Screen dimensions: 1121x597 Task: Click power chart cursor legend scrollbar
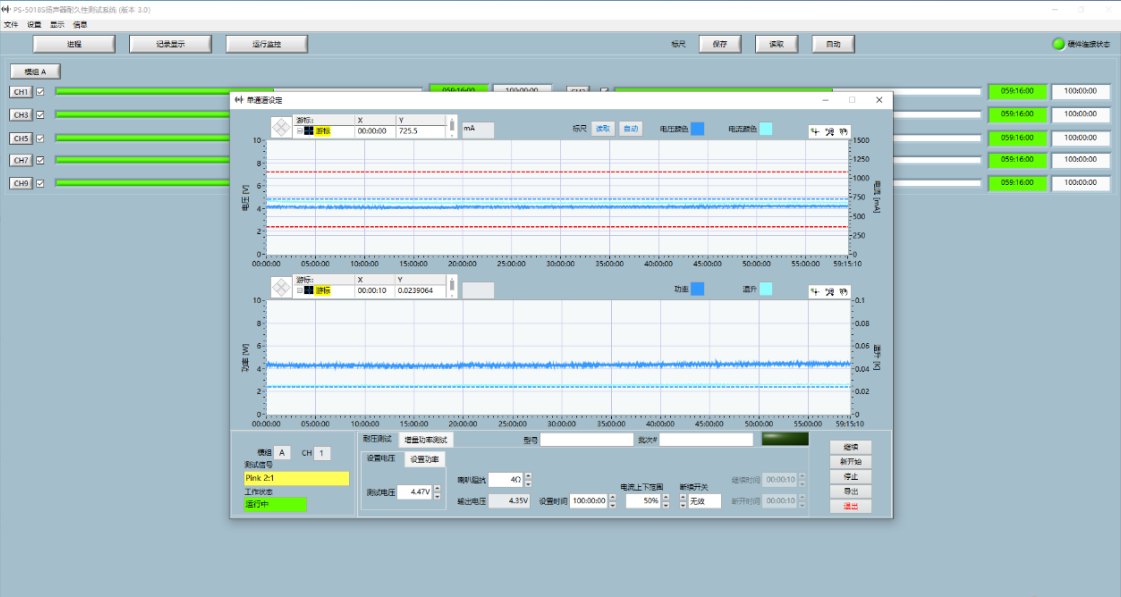[452, 287]
